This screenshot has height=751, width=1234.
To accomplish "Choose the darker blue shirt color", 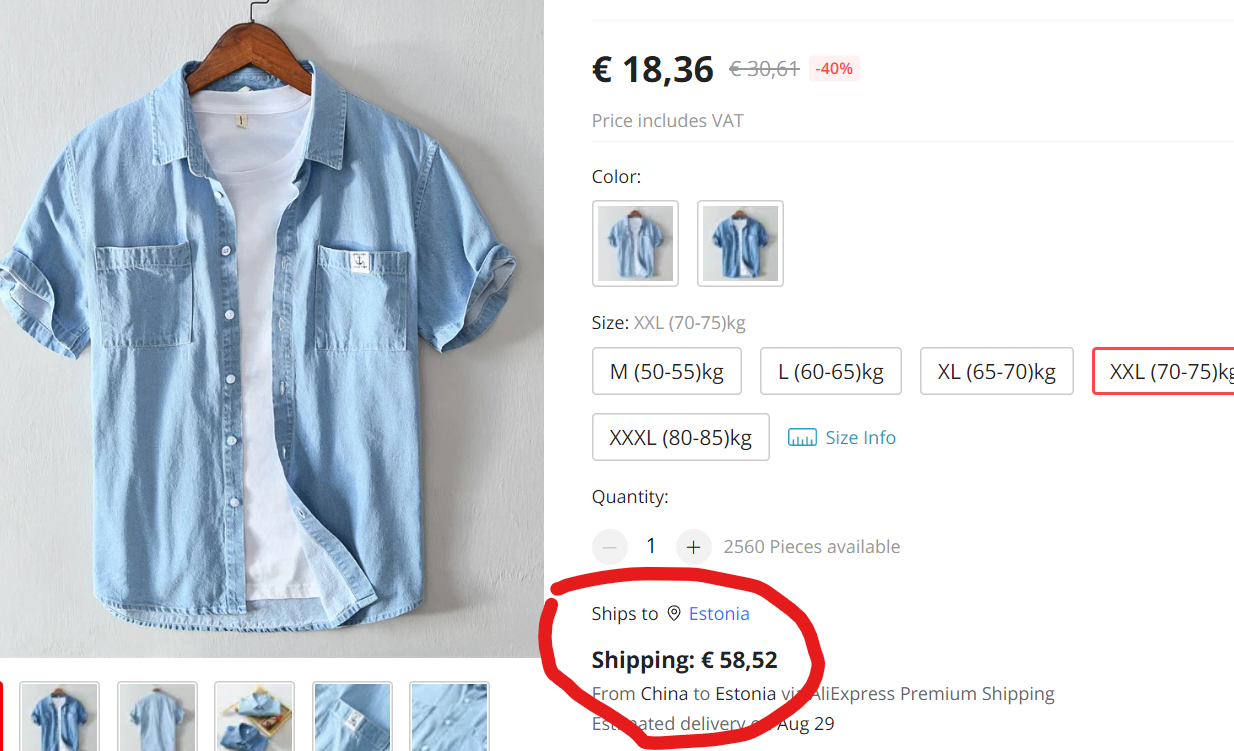I will [x=740, y=243].
